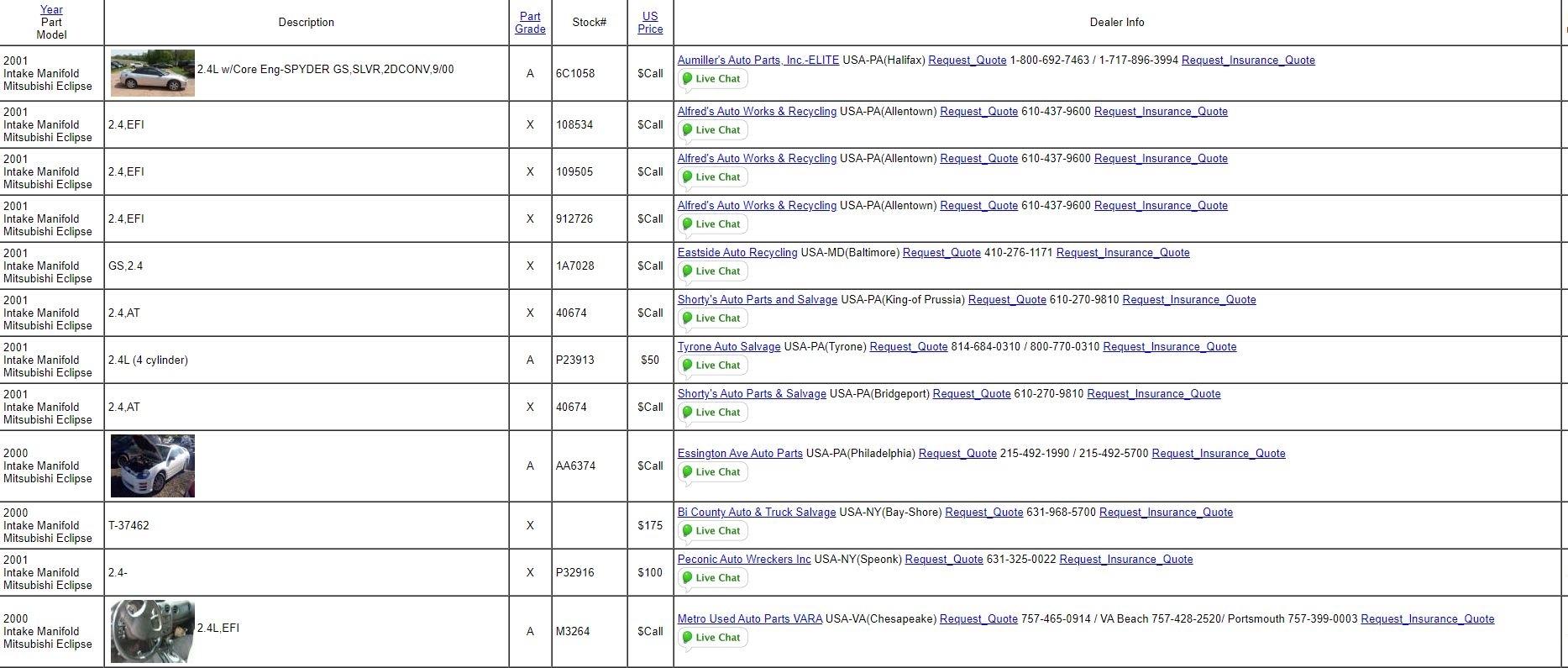Request a quote from Aumiller's Auto Parts
The image size is (1568, 668).
pos(968,60)
